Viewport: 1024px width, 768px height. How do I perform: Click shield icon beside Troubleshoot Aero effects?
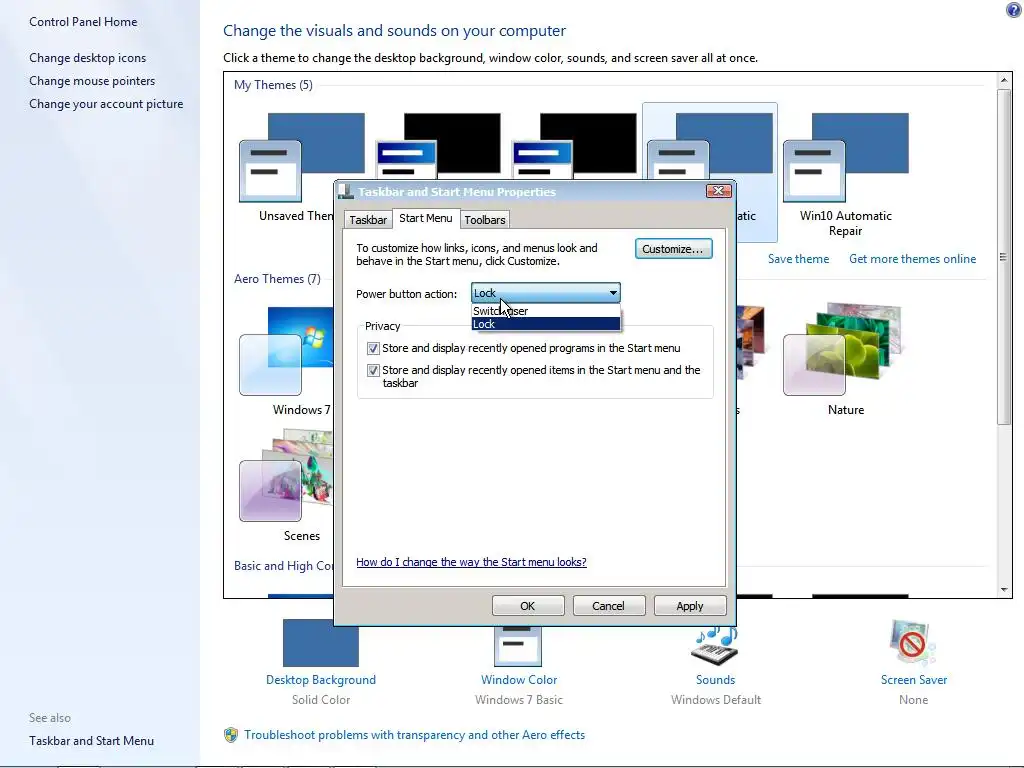coord(231,735)
